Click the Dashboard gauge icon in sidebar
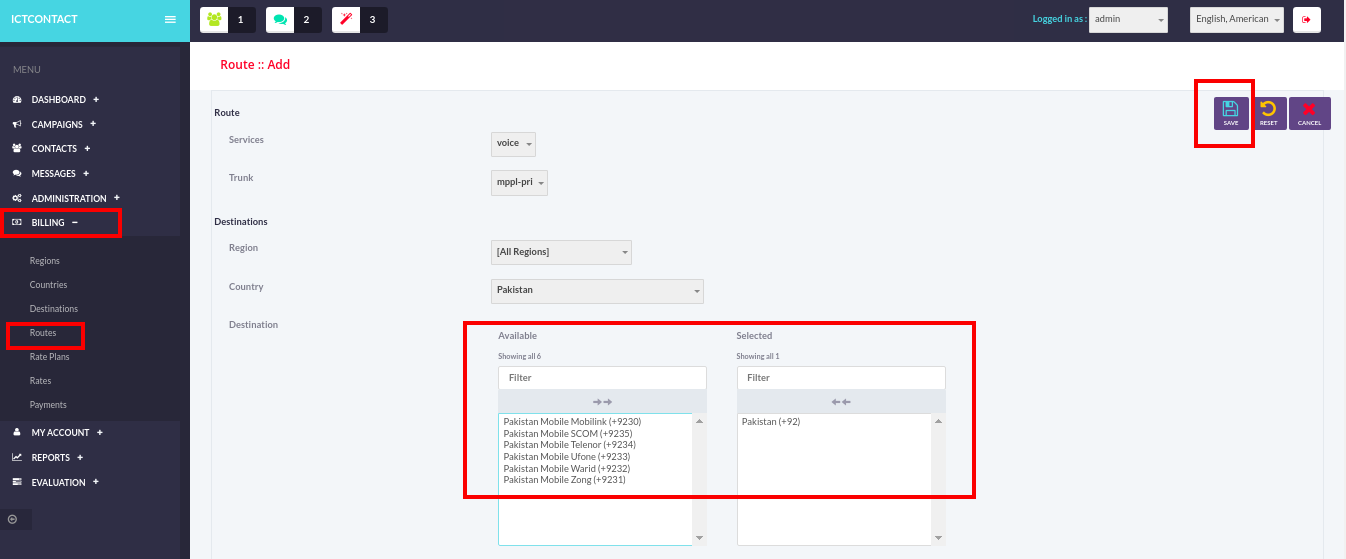1346x559 pixels. 17,100
